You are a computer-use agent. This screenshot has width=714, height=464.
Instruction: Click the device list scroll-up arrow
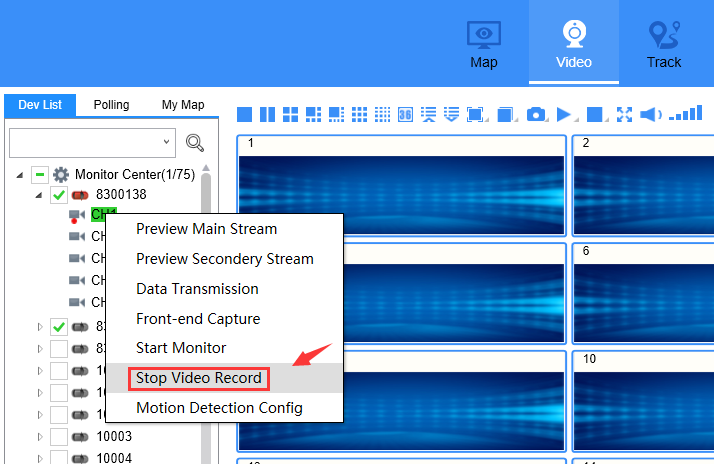click(206, 168)
